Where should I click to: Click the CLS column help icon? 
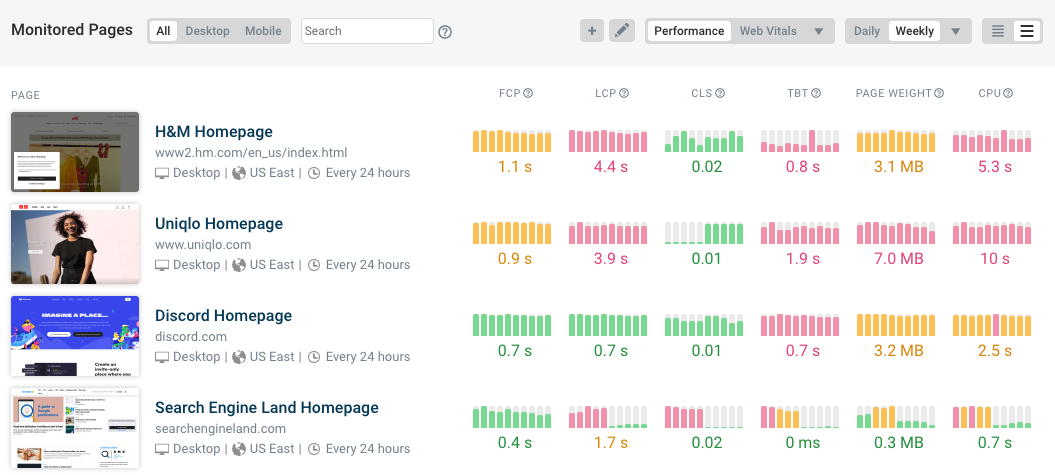[720, 94]
